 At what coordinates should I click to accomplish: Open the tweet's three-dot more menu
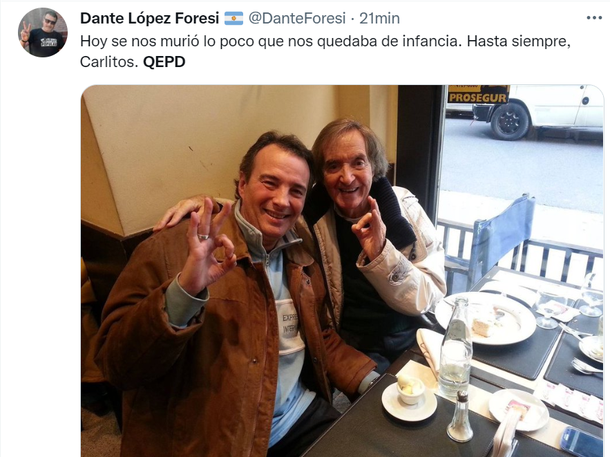[594, 18]
